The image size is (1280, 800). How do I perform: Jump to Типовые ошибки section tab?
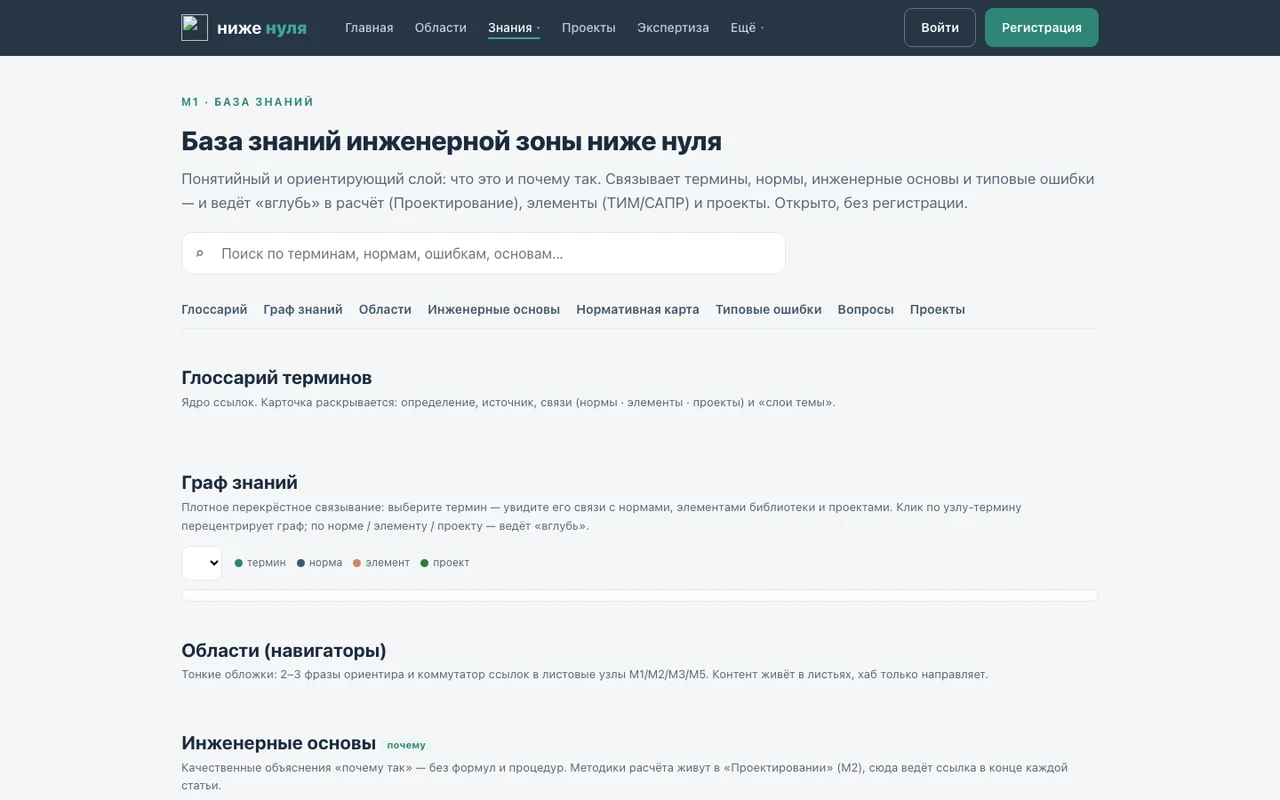pos(769,310)
